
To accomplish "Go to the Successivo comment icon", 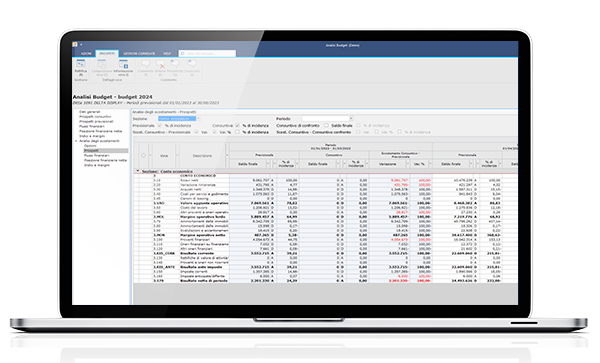I will pos(192,64).
